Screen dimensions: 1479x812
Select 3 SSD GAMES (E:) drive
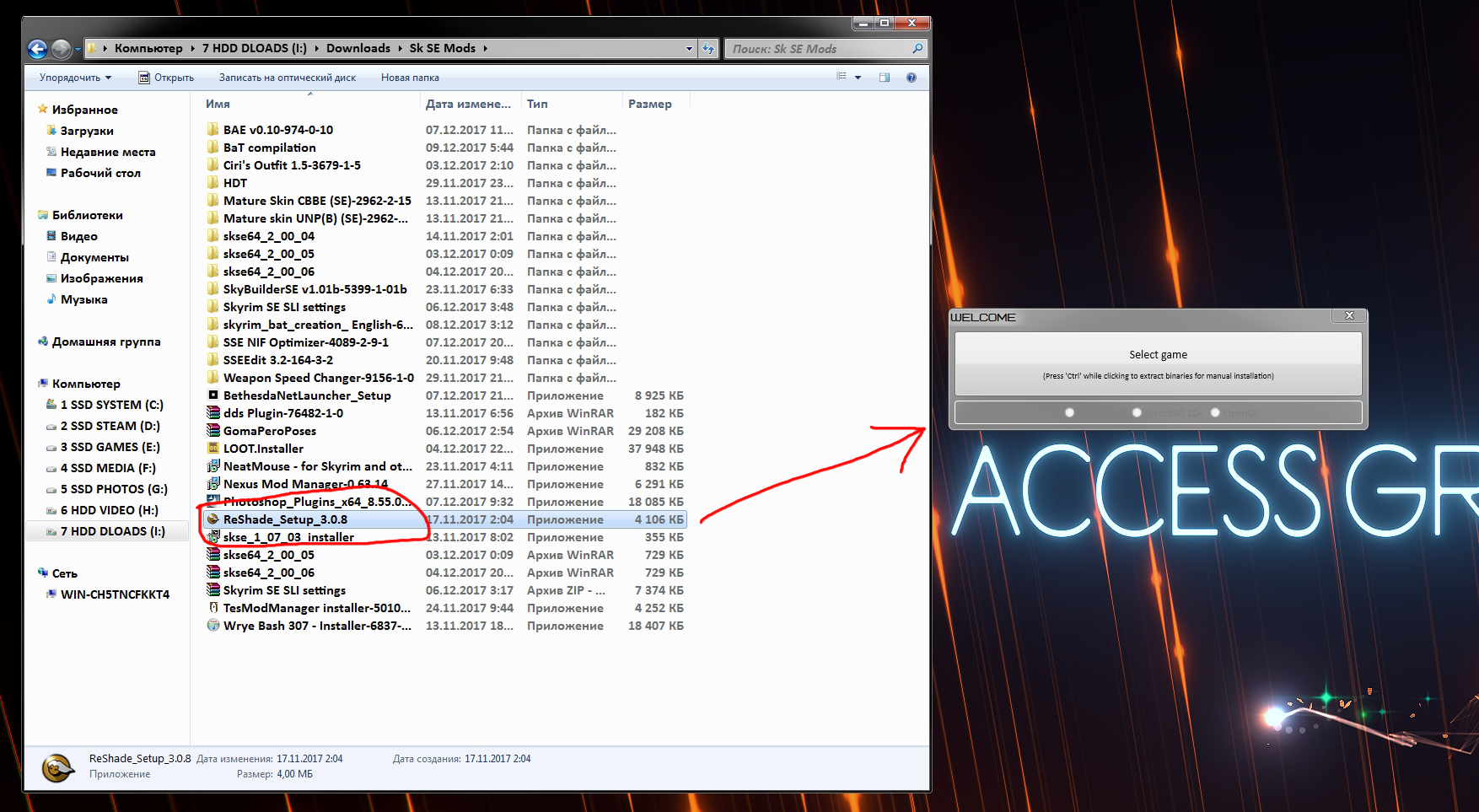110,447
